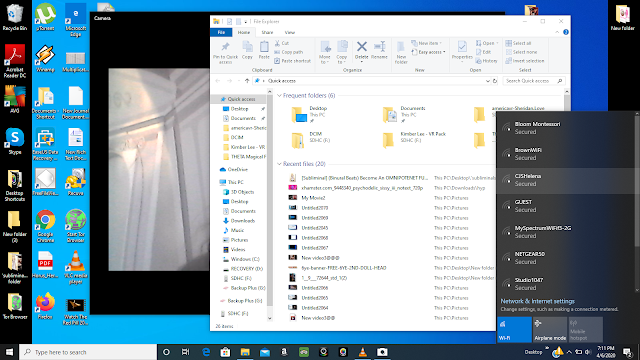Switch to the View ribbon tab
Image resolution: width=640 pixels, height=360 pixels.
click(x=290, y=32)
